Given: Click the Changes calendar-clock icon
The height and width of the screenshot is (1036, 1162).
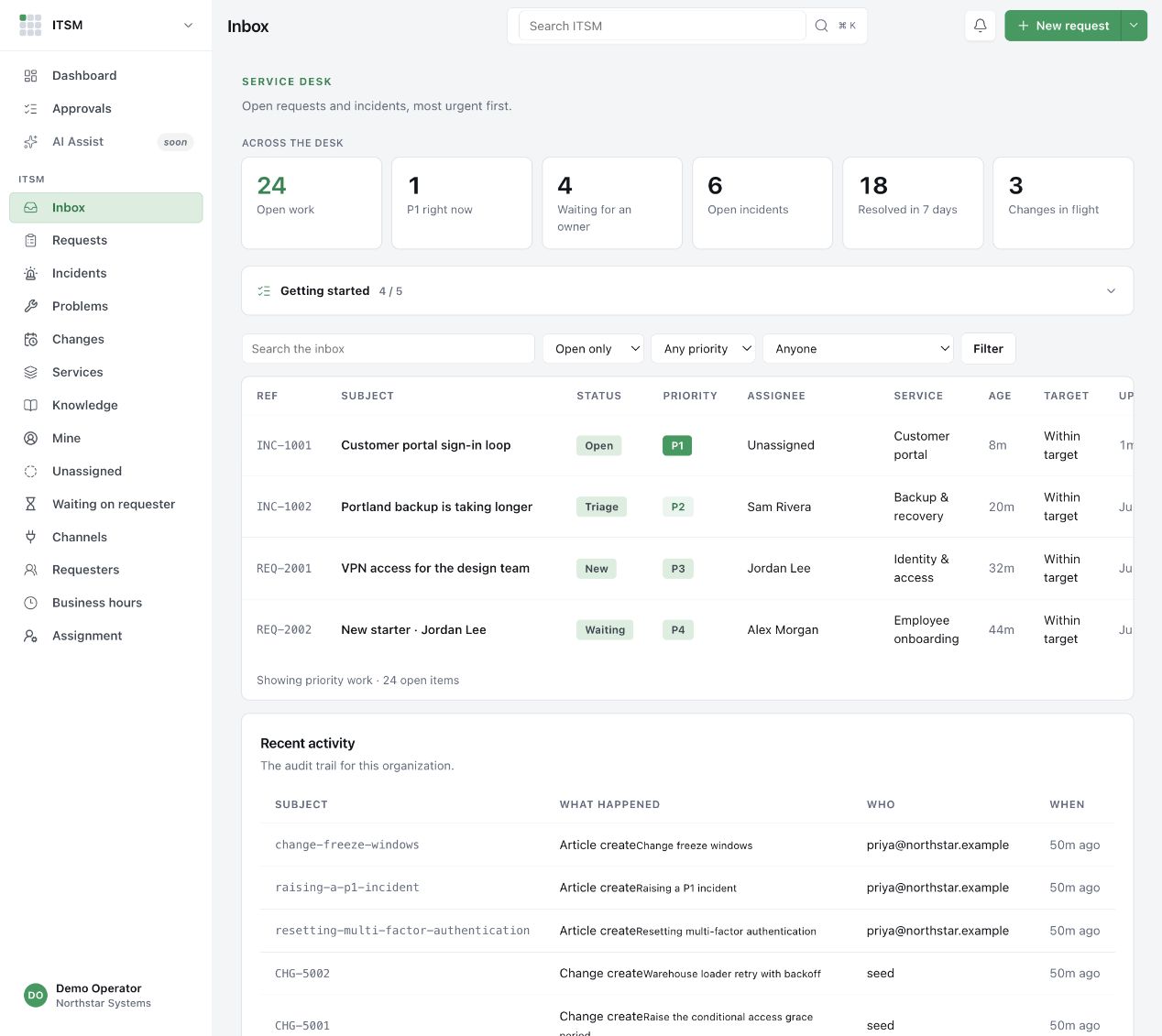Looking at the screenshot, I should click(30, 340).
